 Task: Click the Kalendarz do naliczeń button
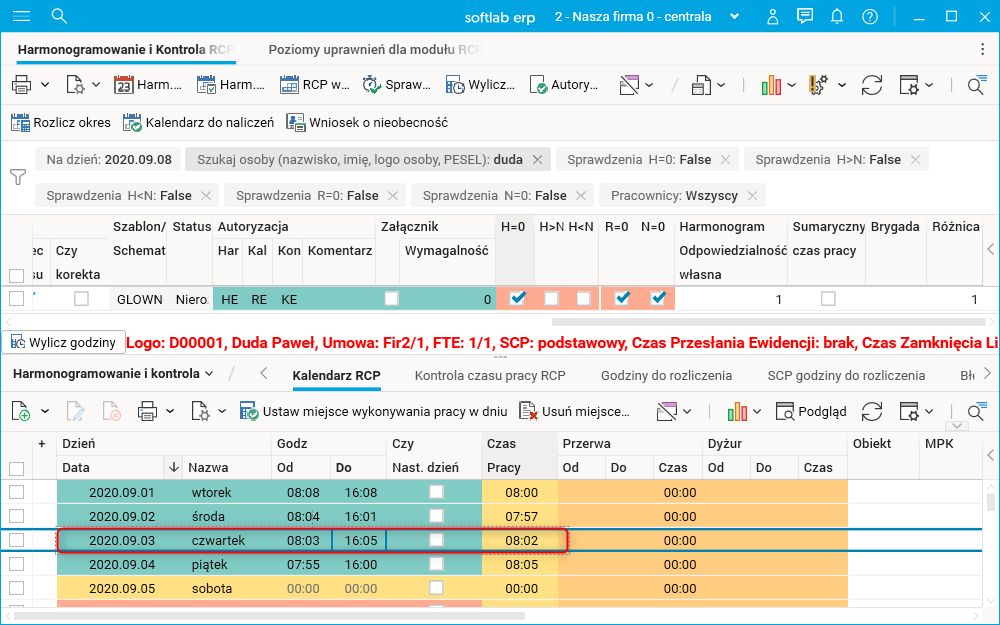click(198, 122)
